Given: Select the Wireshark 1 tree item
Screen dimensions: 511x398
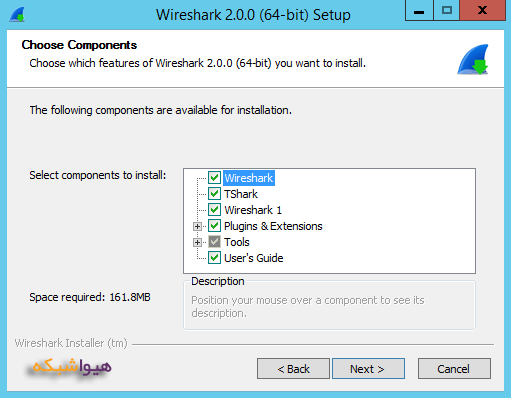Looking at the screenshot, I should pyautogui.click(x=253, y=210).
